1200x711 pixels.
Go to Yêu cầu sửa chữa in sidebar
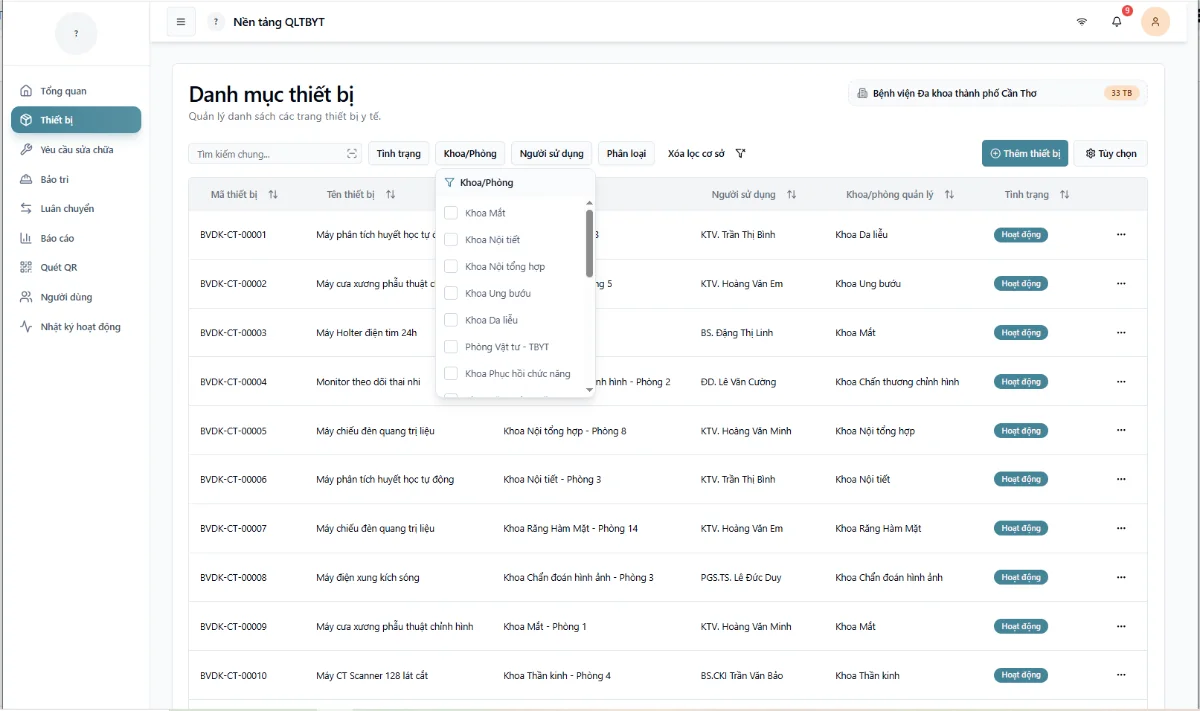point(76,150)
